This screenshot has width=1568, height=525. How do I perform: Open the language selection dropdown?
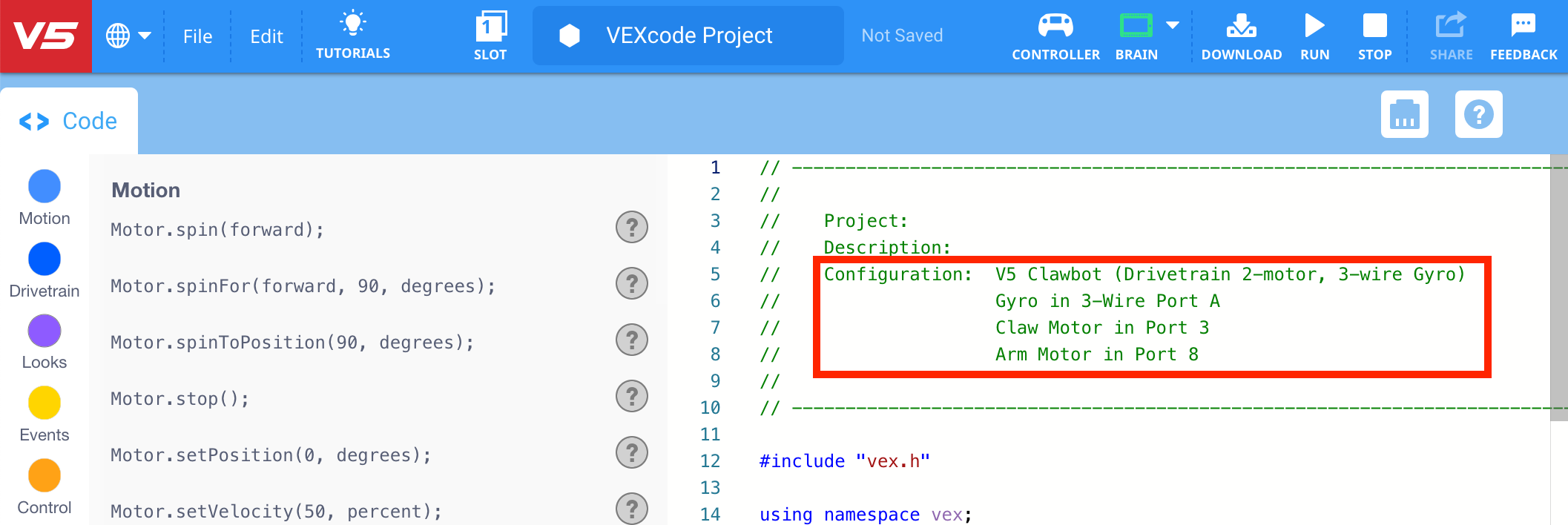130,35
